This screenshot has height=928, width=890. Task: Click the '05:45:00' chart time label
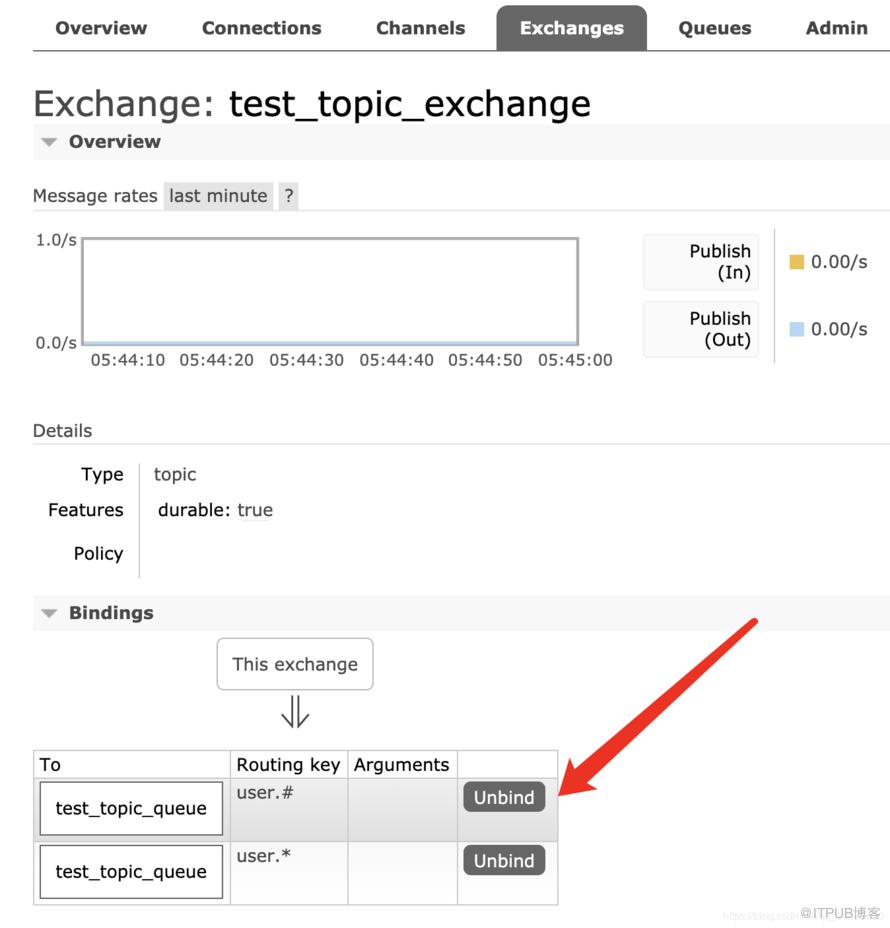[x=575, y=360]
